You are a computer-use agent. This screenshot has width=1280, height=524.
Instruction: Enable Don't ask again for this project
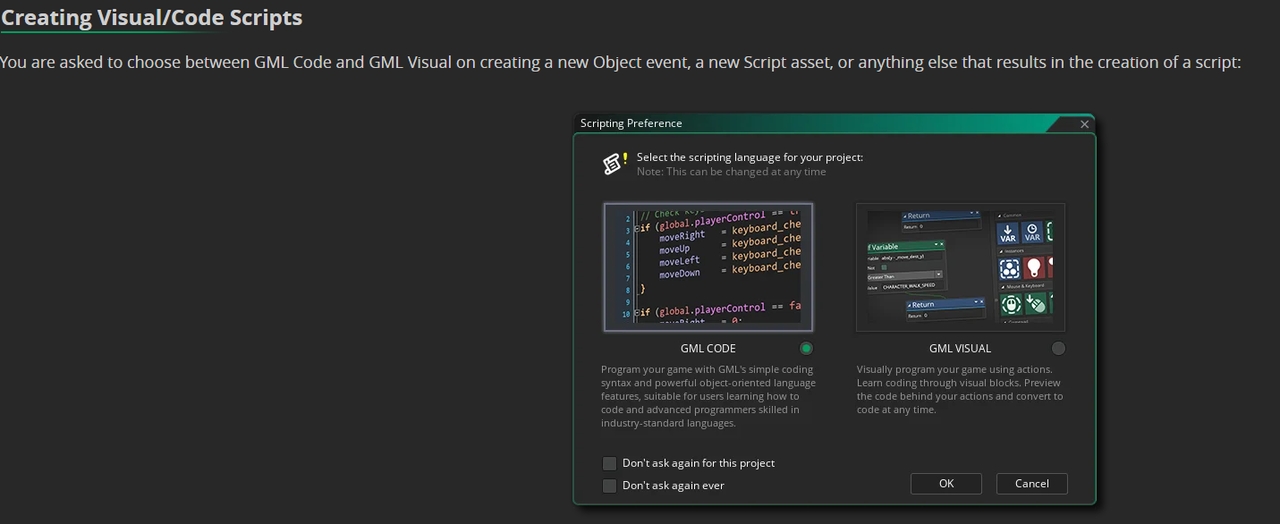(609, 463)
